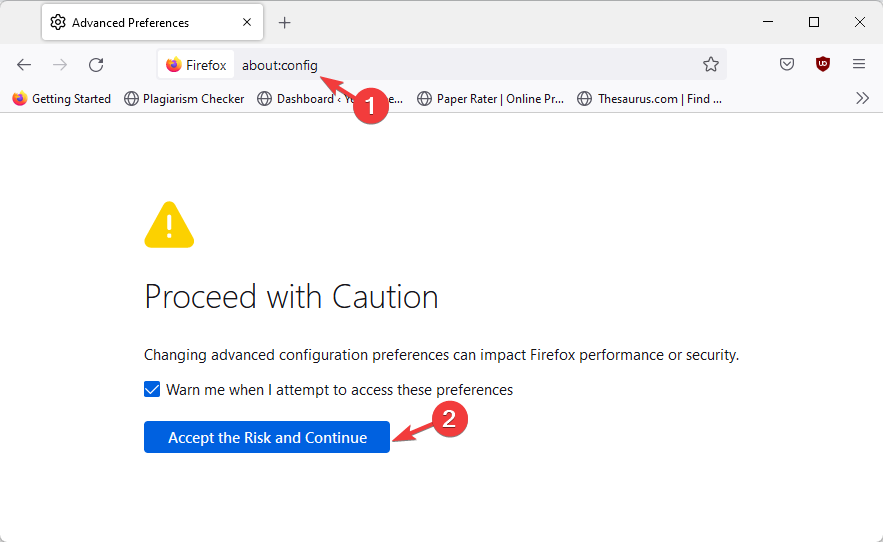883x542 pixels.
Task: Uncheck the Warn me when accessing preferences checkbox
Action: point(152,389)
